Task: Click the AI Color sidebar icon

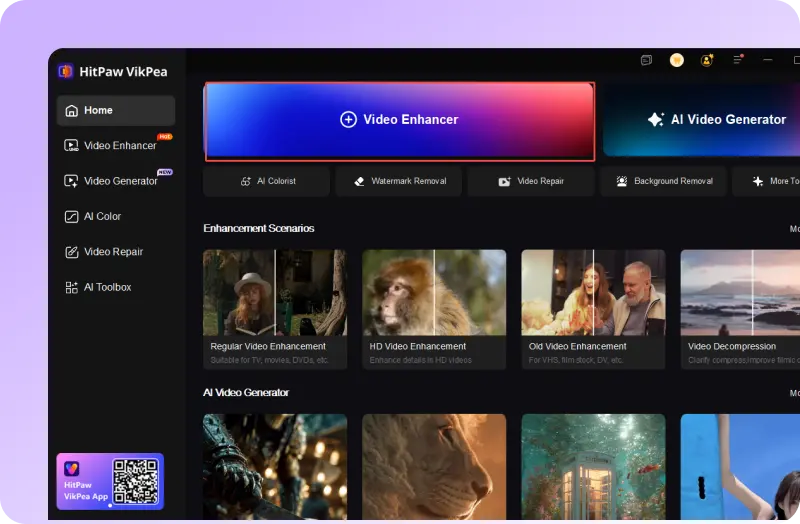Action: pyautogui.click(x=71, y=217)
